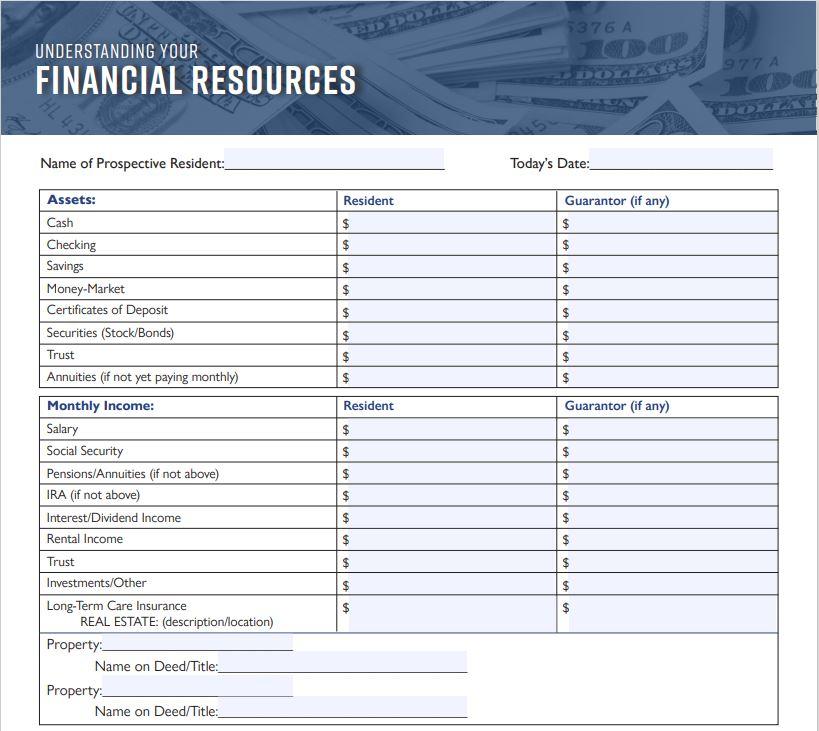
Task: Click the Guarantor IRA amount field
Action: pos(673,495)
